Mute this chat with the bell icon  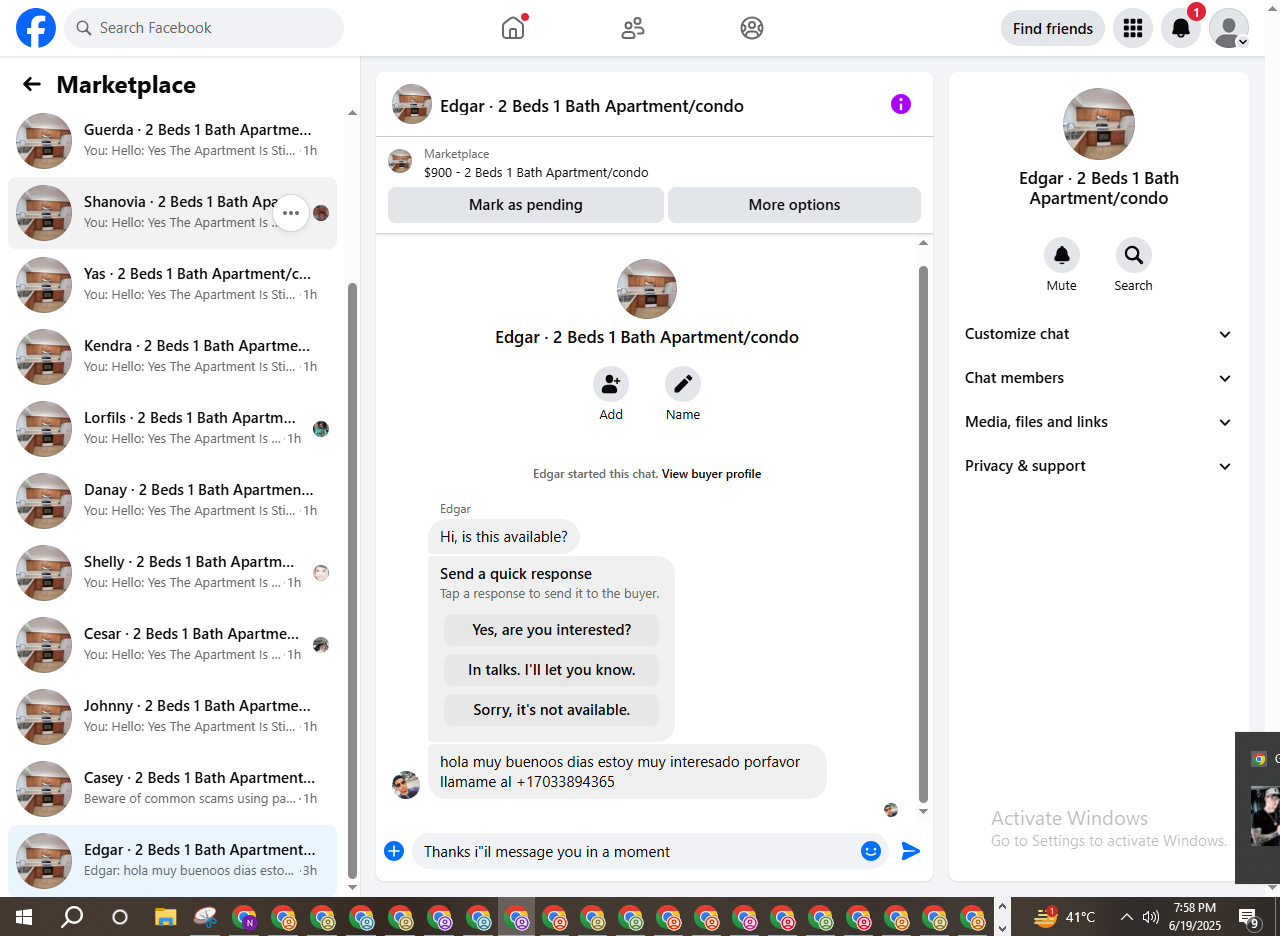pyautogui.click(x=1062, y=255)
